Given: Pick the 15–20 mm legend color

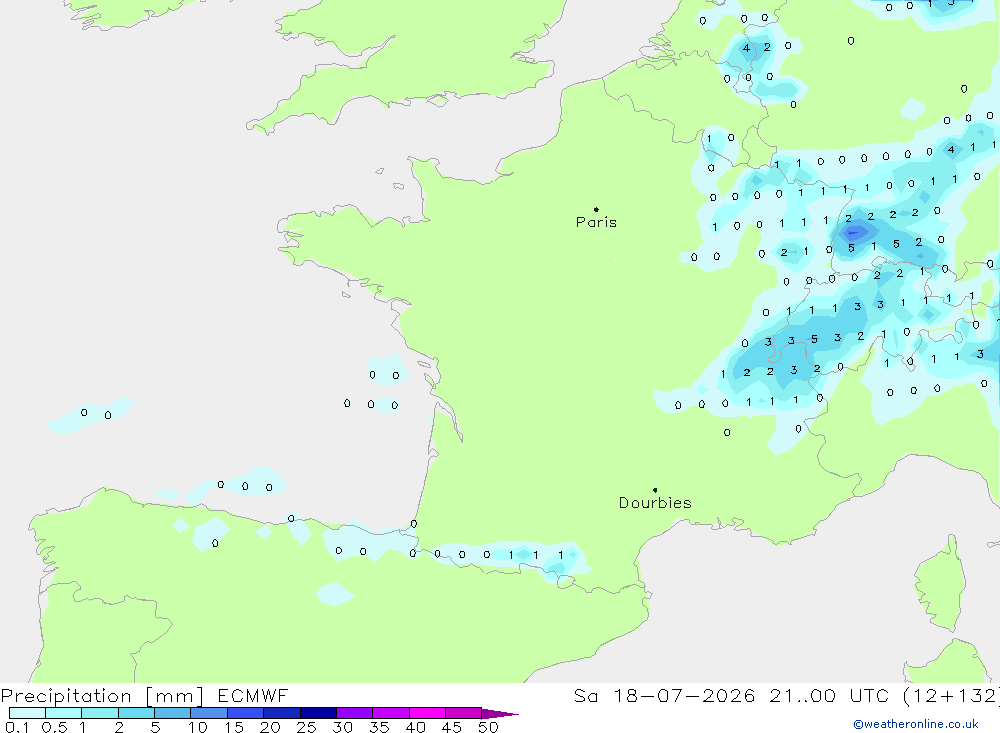Looking at the screenshot, I should pos(246,713).
